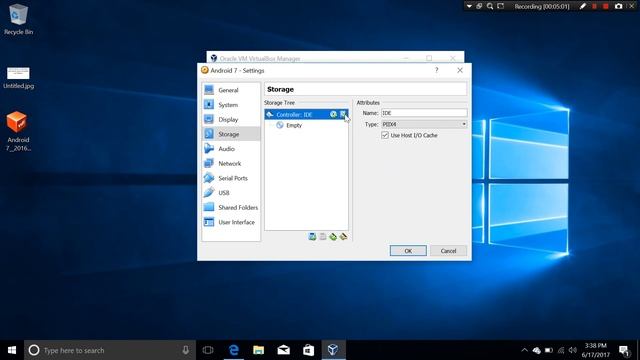The width and height of the screenshot is (640, 360).
Task: Select the Android 7 desktop appliance icon
Action: pyautogui.click(x=18, y=131)
